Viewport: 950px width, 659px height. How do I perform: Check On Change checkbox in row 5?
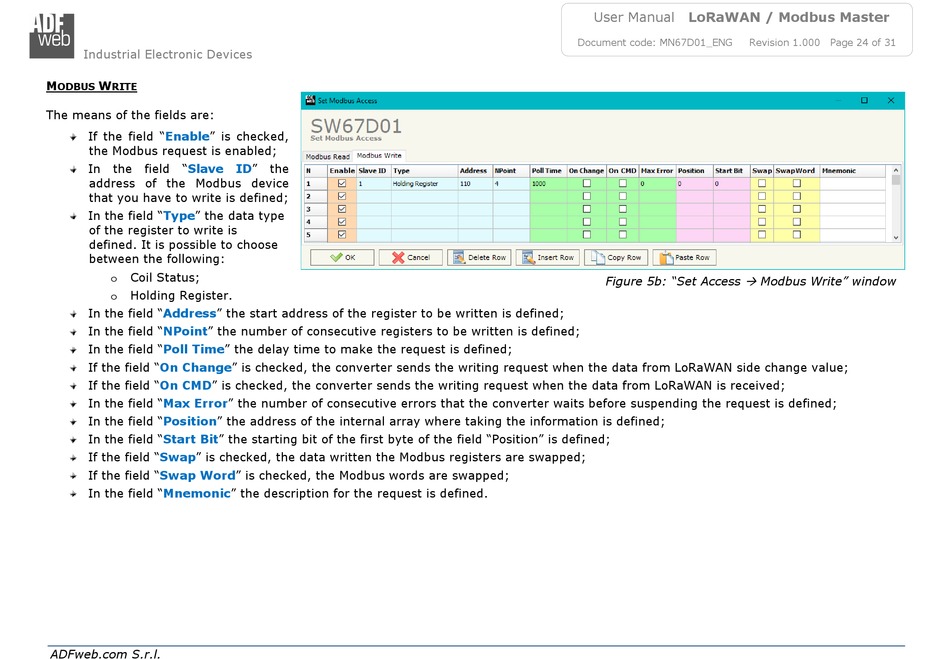586,234
